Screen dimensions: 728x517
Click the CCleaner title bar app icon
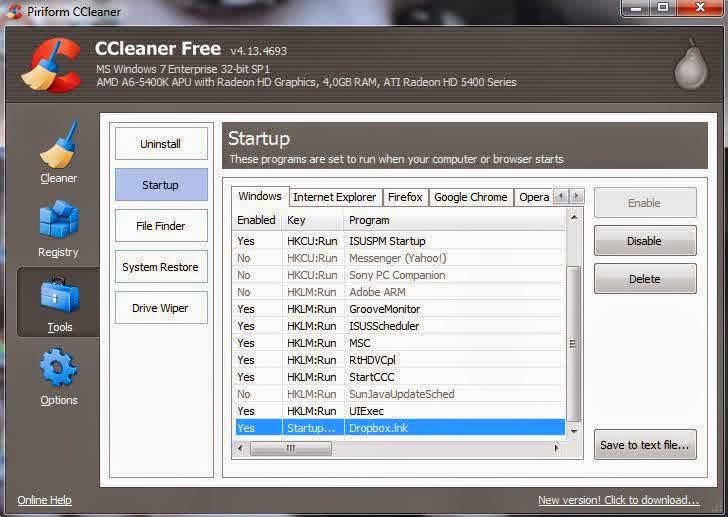click(15, 11)
